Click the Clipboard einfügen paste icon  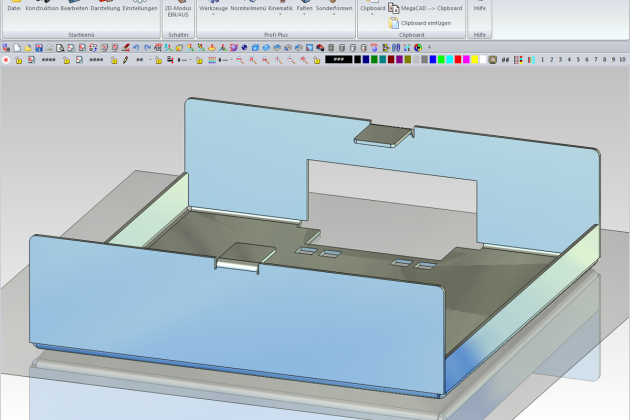pos(394,22)
